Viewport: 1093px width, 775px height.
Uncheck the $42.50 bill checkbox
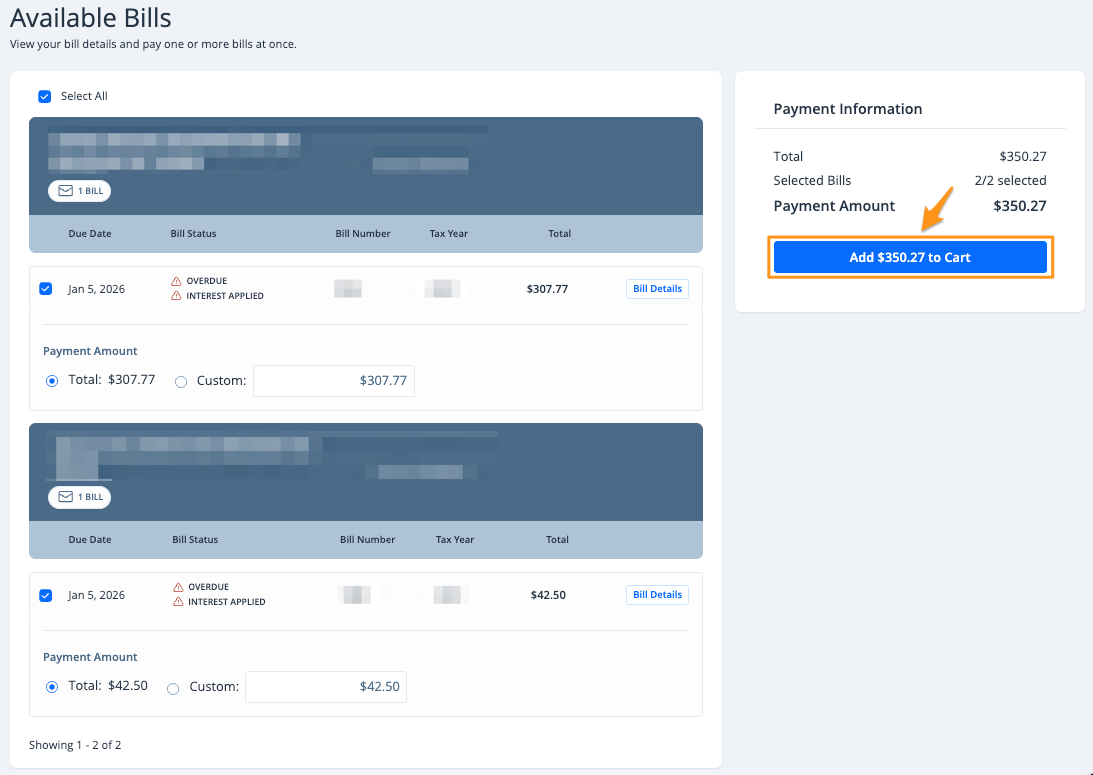click(45, 595)
